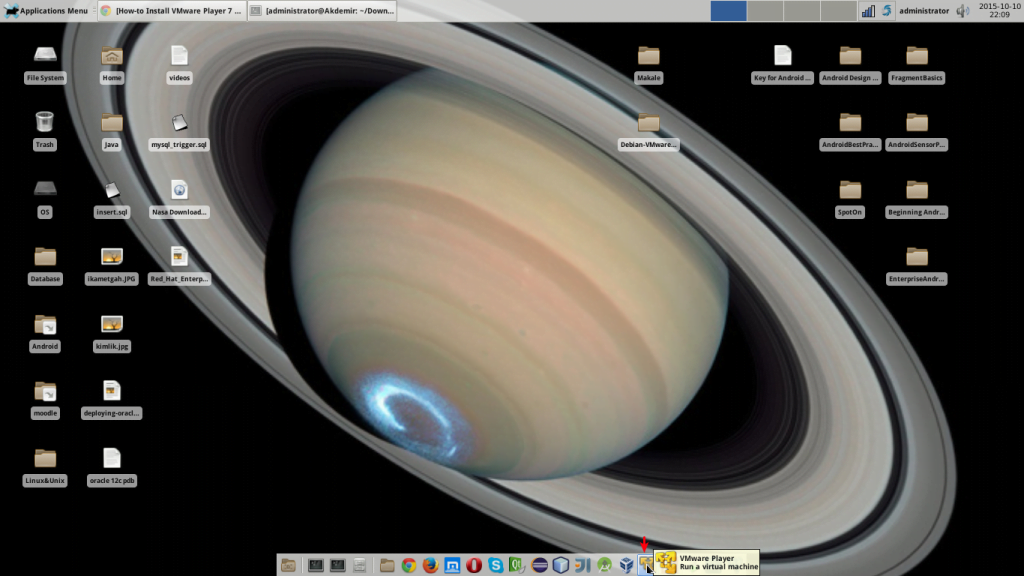The height and width of the screenshot is (576, 1024).
Task: Launch Eclipse IDE from the dock
Action: pos(540,565)
